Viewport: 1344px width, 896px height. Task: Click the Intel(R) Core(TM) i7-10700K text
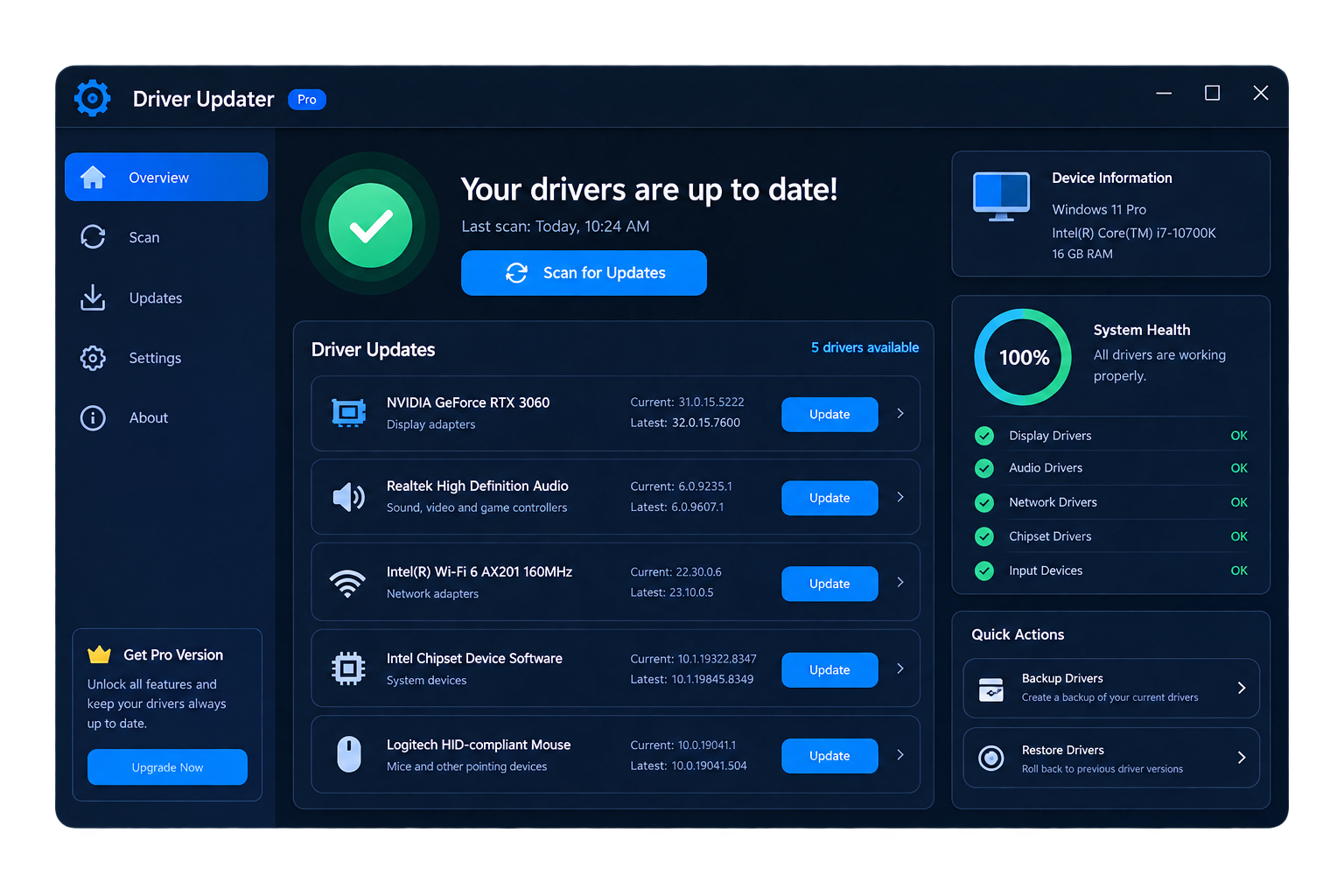click(1134, 233)
